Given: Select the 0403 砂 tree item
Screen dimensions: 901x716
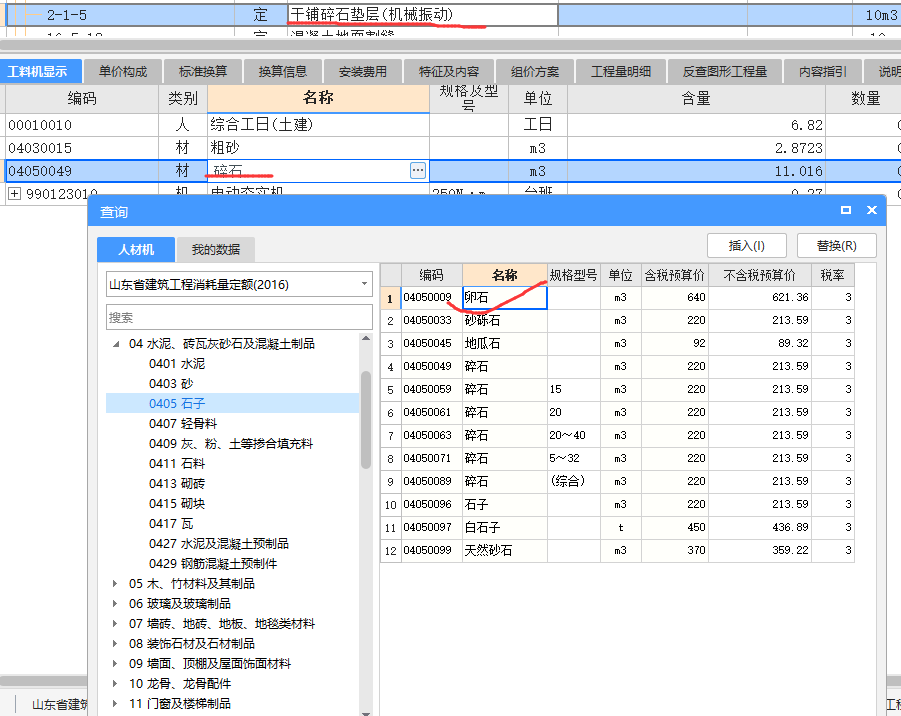Looking at the screenshot, I should pyautogui.click(x=171, y=384).
